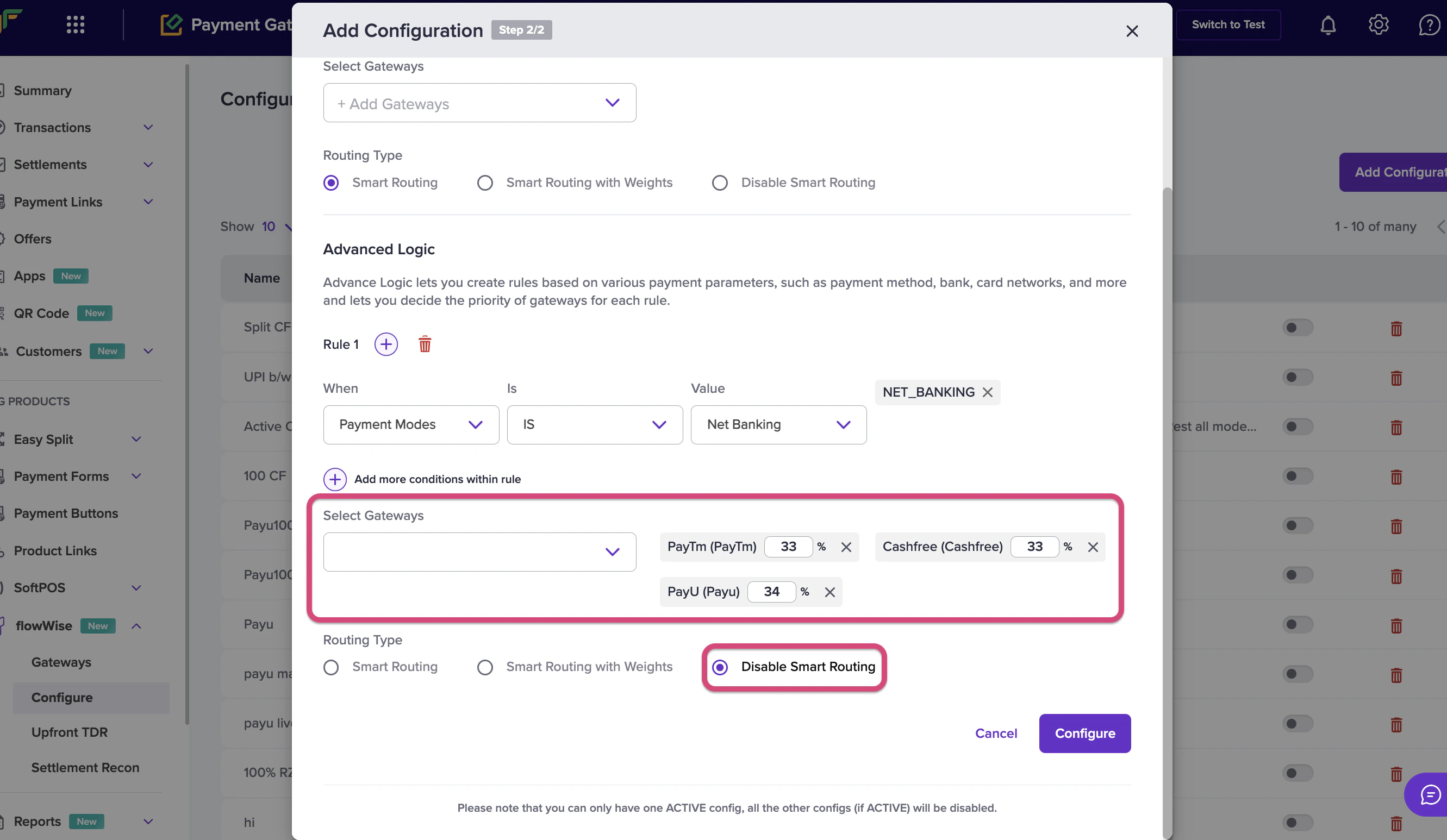This screenshot has height=840, width=1447.
Task: Go to Settlement Recon in sidebar
Action: [85, 768]
